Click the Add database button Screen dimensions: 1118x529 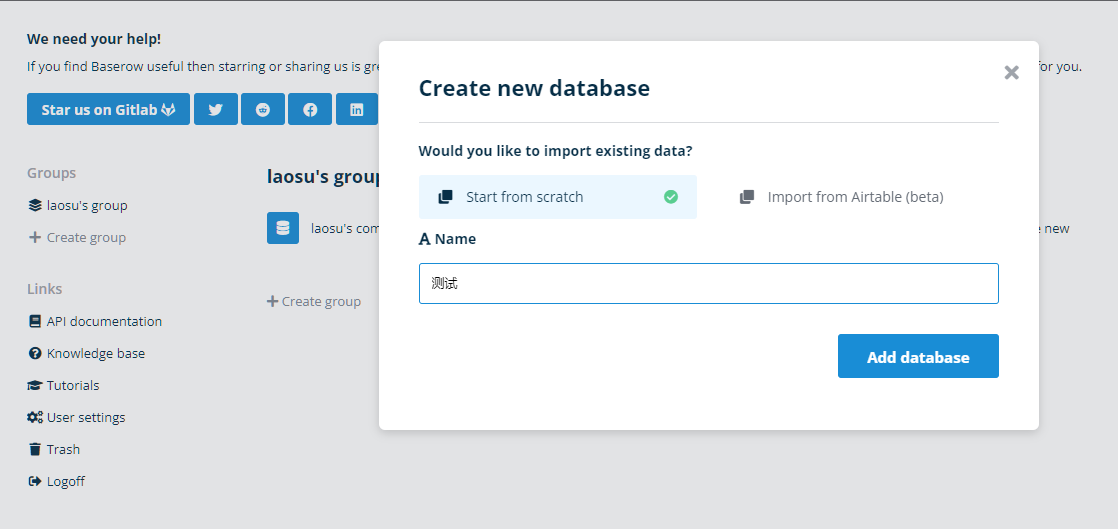pyautogui.click(x=918, y=357)
